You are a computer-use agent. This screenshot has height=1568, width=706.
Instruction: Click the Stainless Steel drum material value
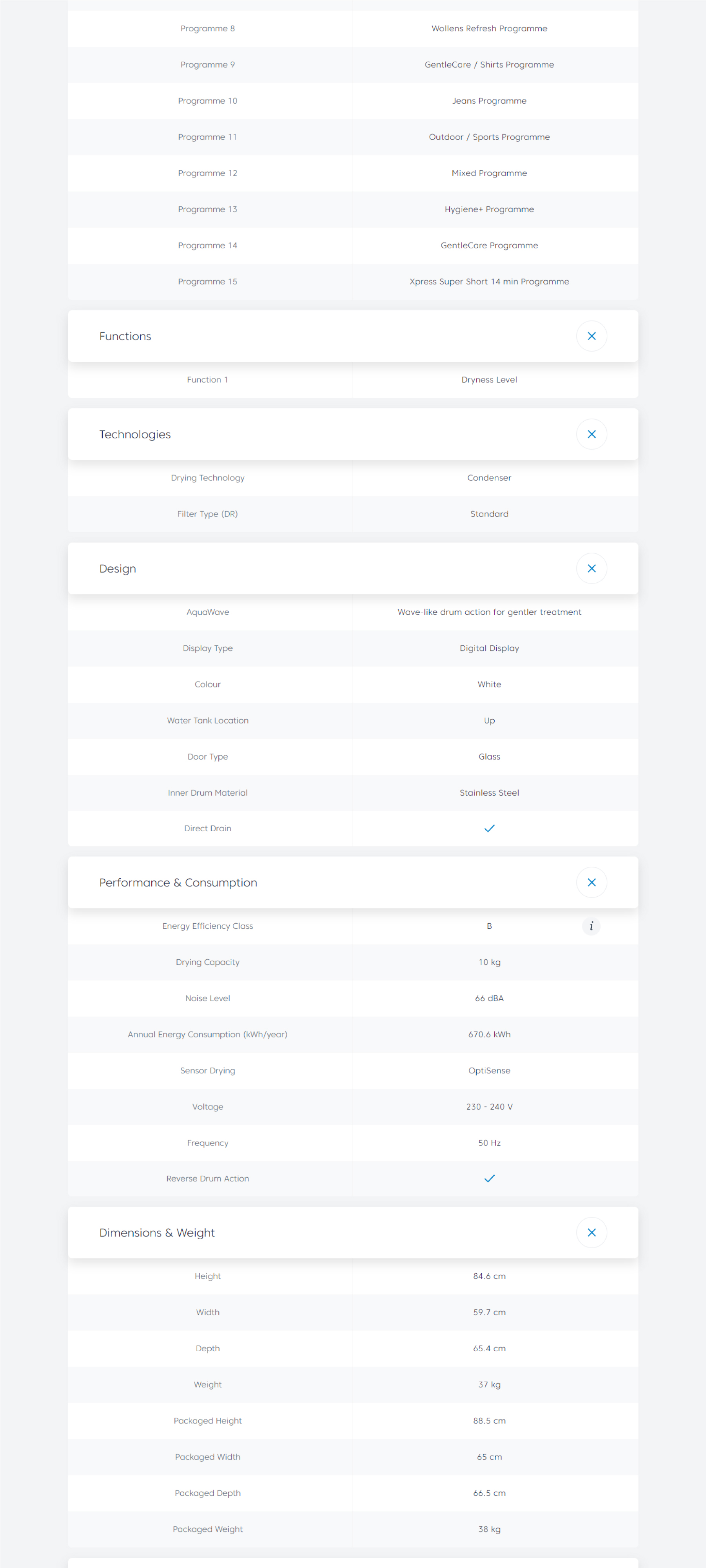[x=489, y=793]
